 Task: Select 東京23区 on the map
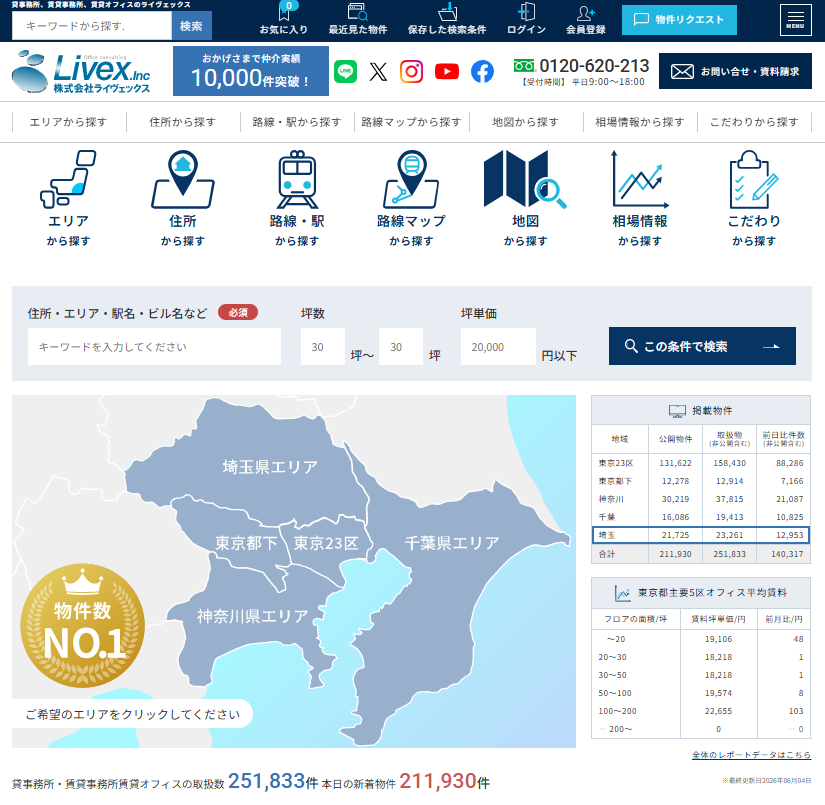point(326,543)
